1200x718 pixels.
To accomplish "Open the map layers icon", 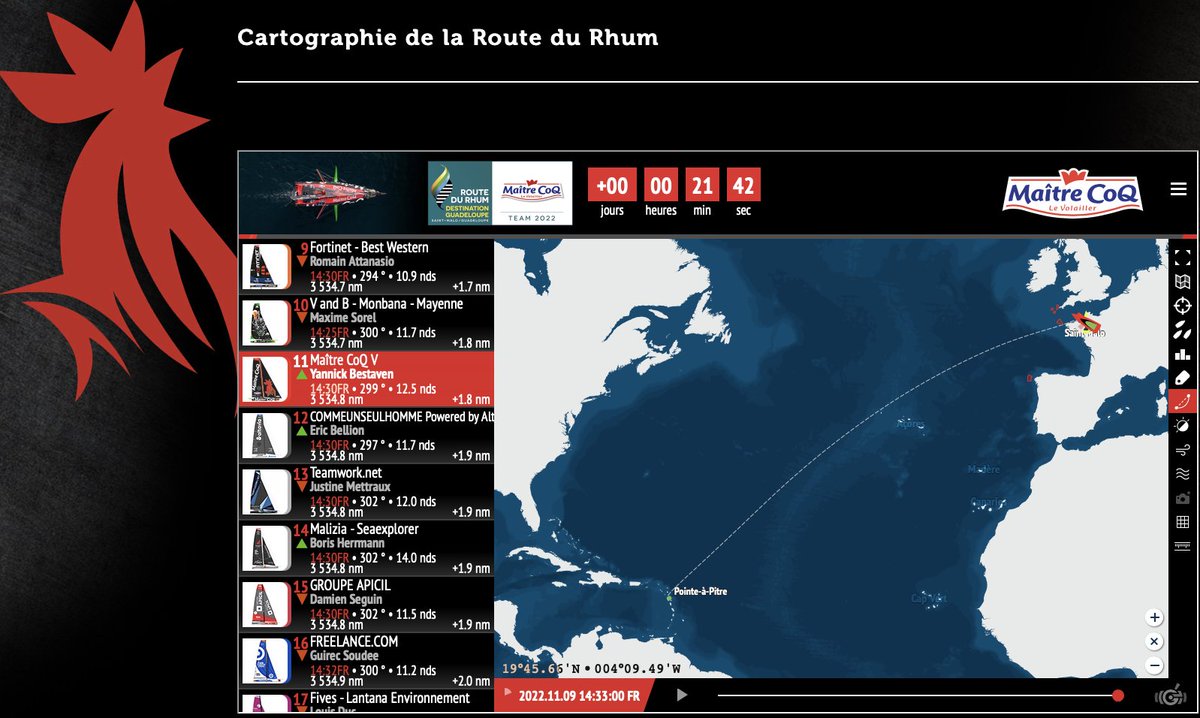I will (1182, 282).
